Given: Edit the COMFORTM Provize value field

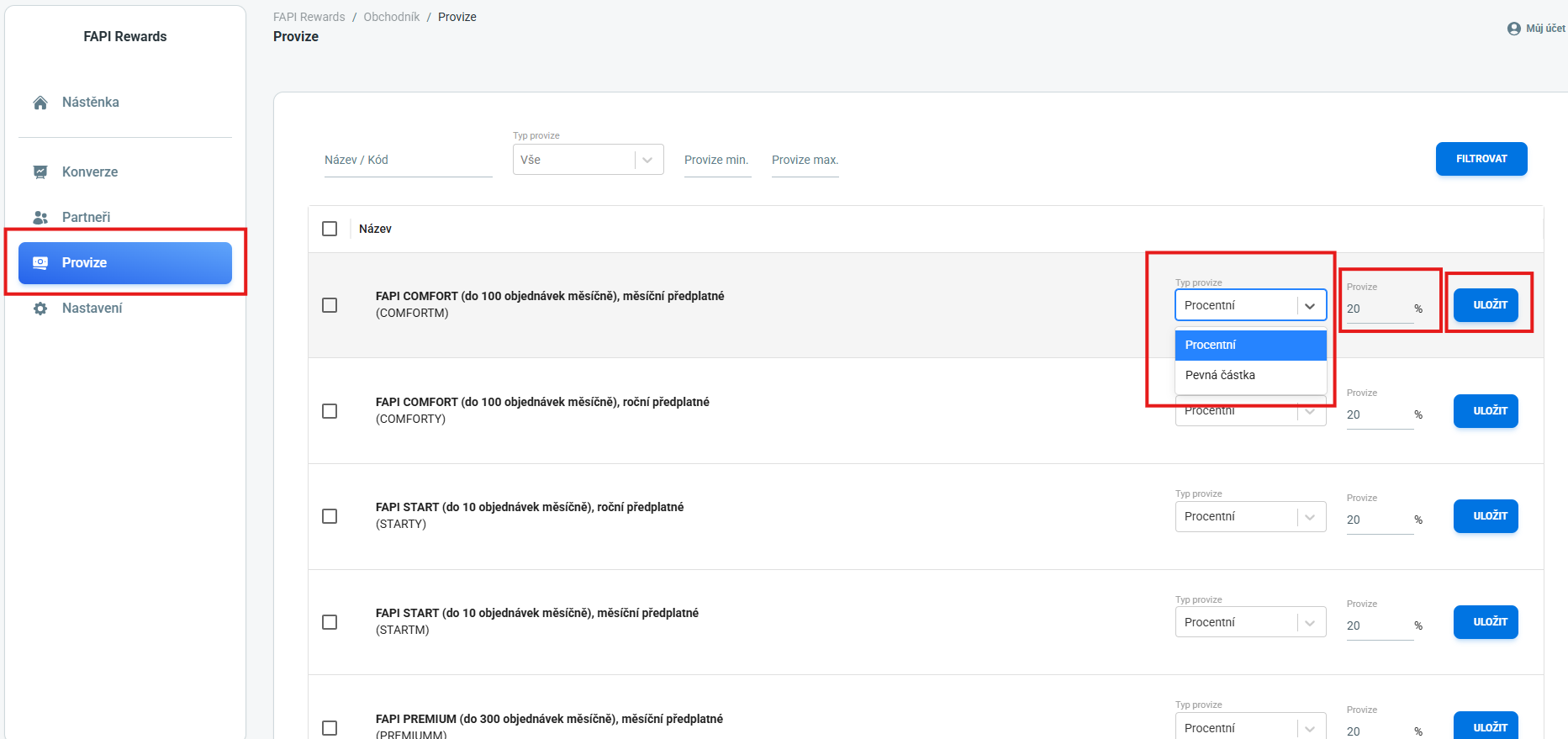Looking at the screenshot, I should point(1379,309).
